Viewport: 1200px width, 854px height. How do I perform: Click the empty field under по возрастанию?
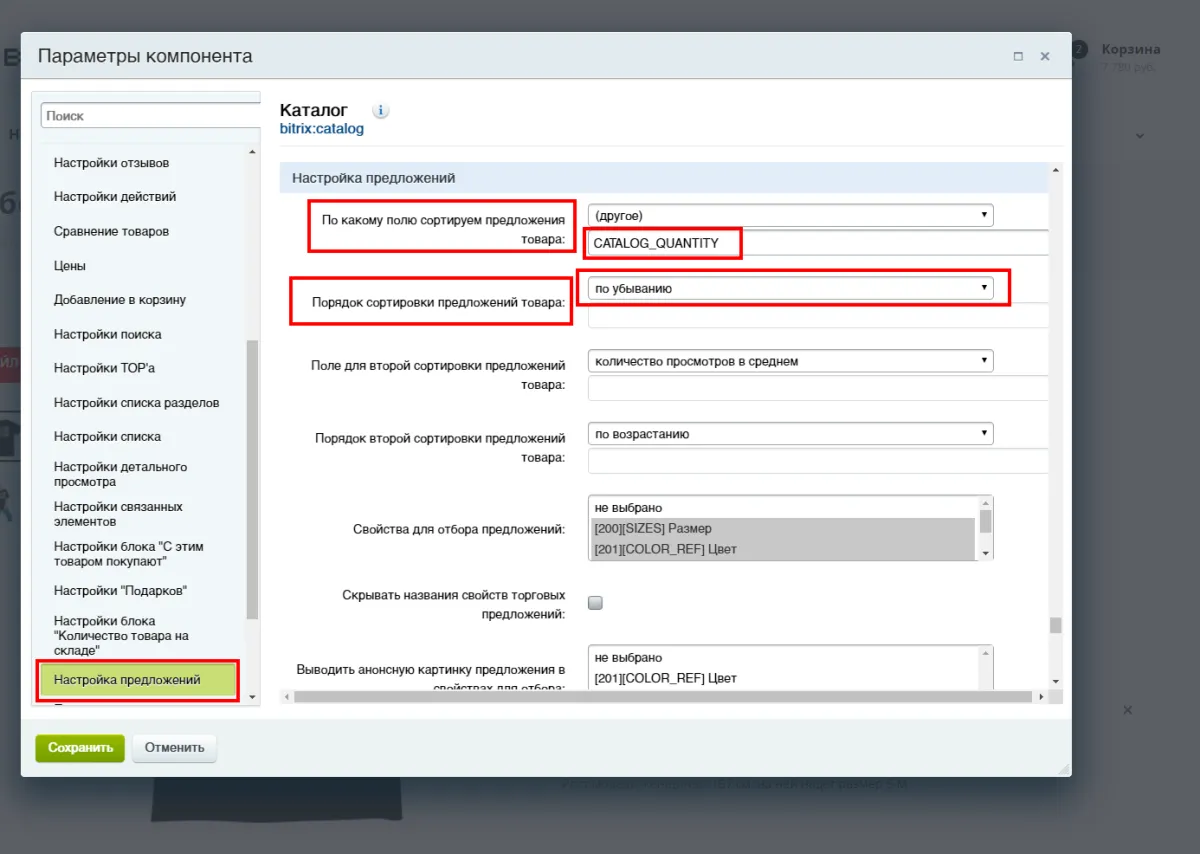click(x=818, y=462)
